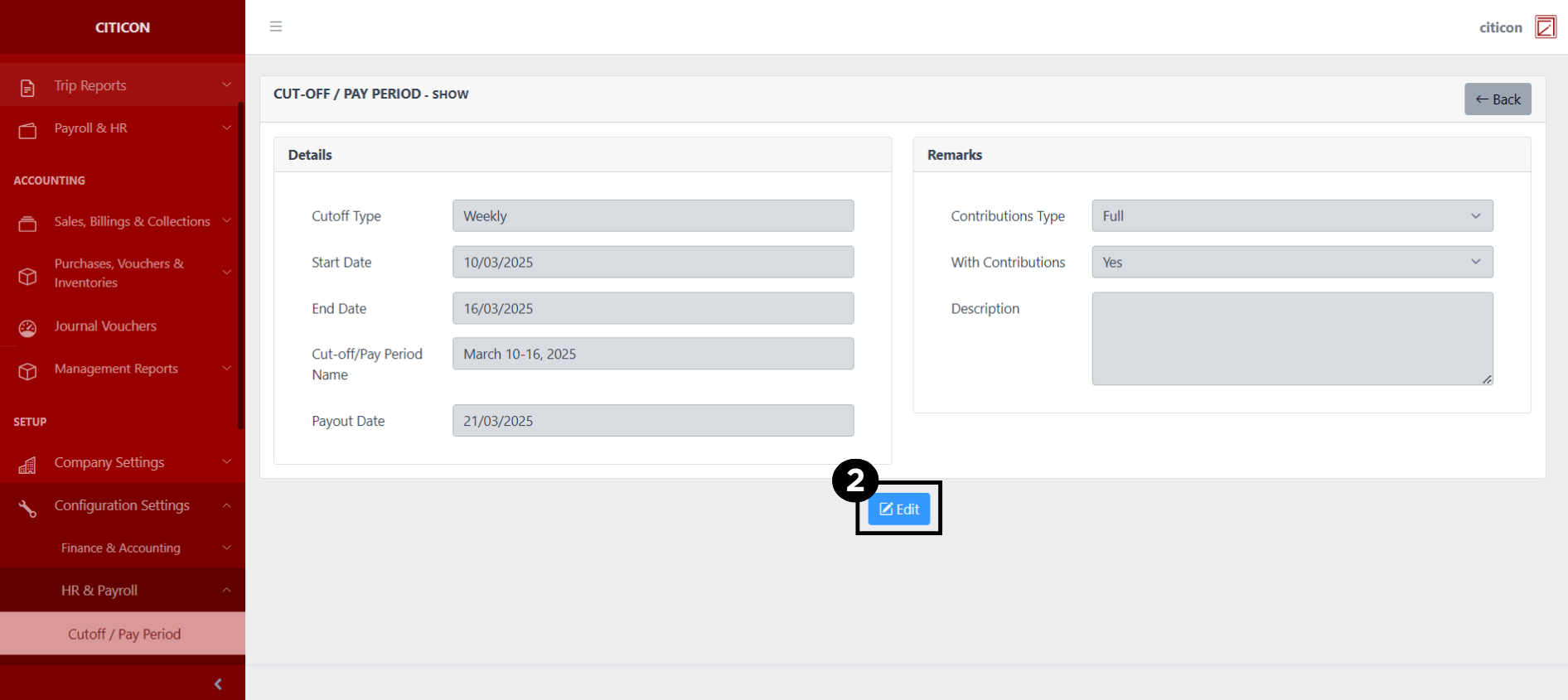
Task: Click the Configuration Settings wrench icon
Action: coord(27,508)
